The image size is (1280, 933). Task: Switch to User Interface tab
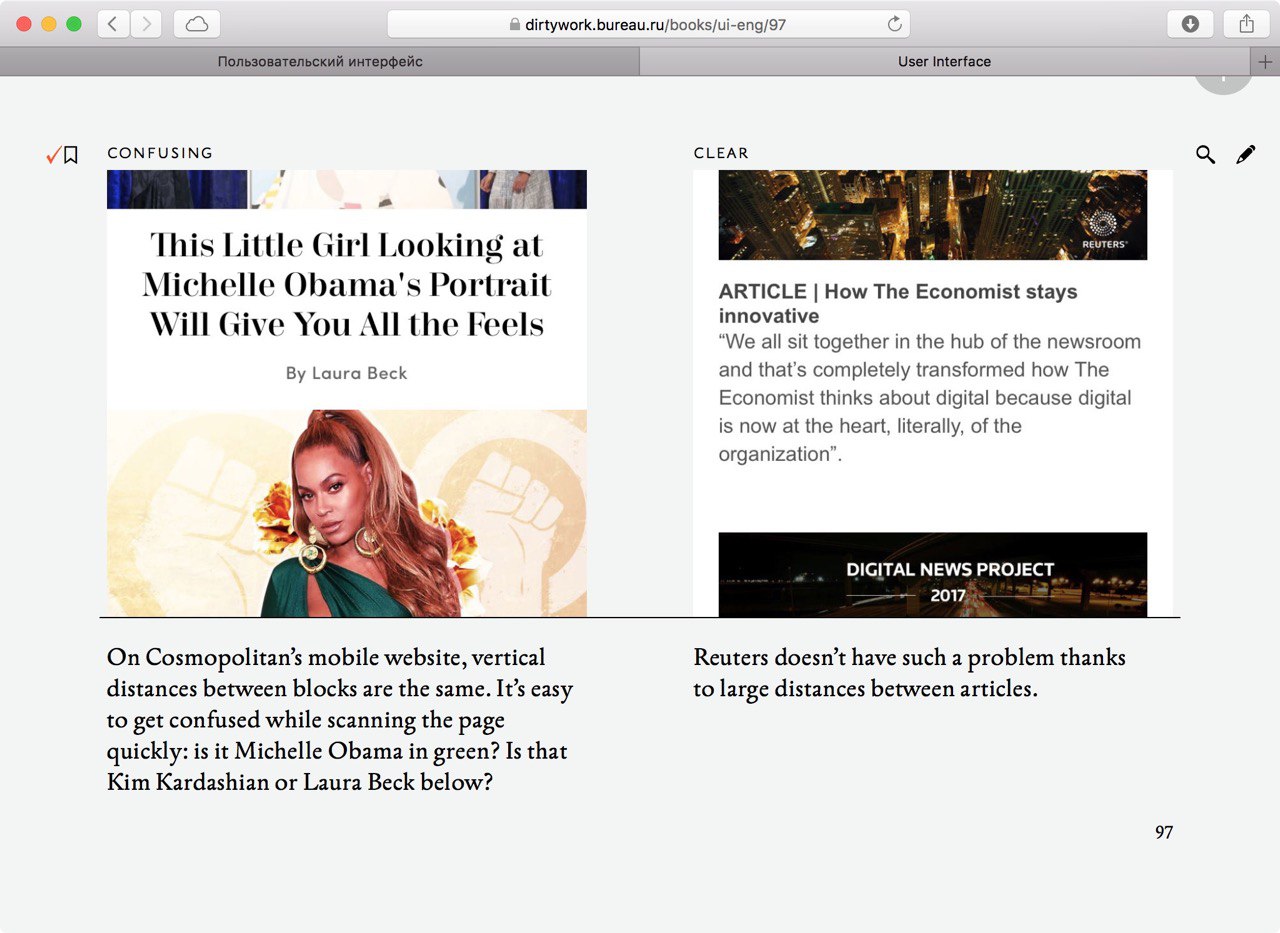(944, 62)
